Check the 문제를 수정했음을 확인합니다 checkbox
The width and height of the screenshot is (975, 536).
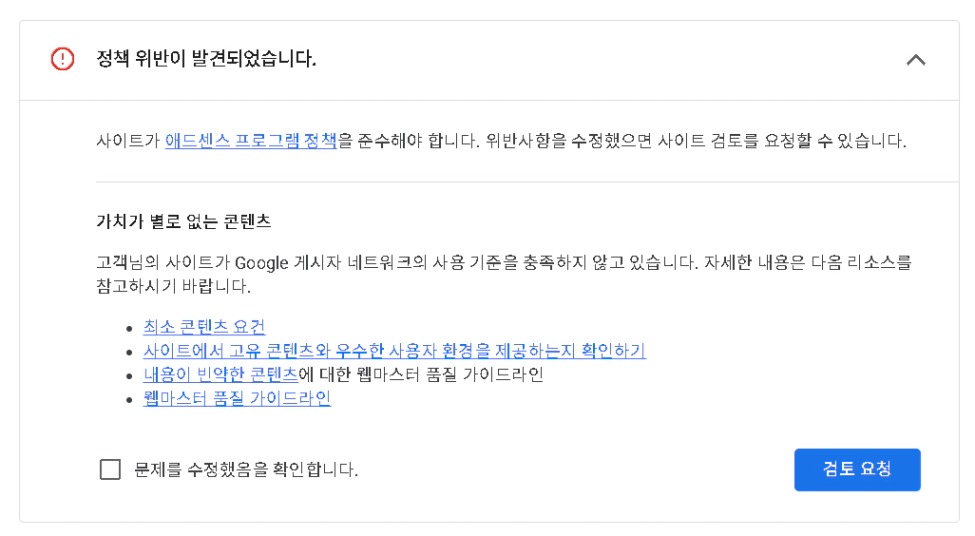pyautogui.click(x=110, y=469)
